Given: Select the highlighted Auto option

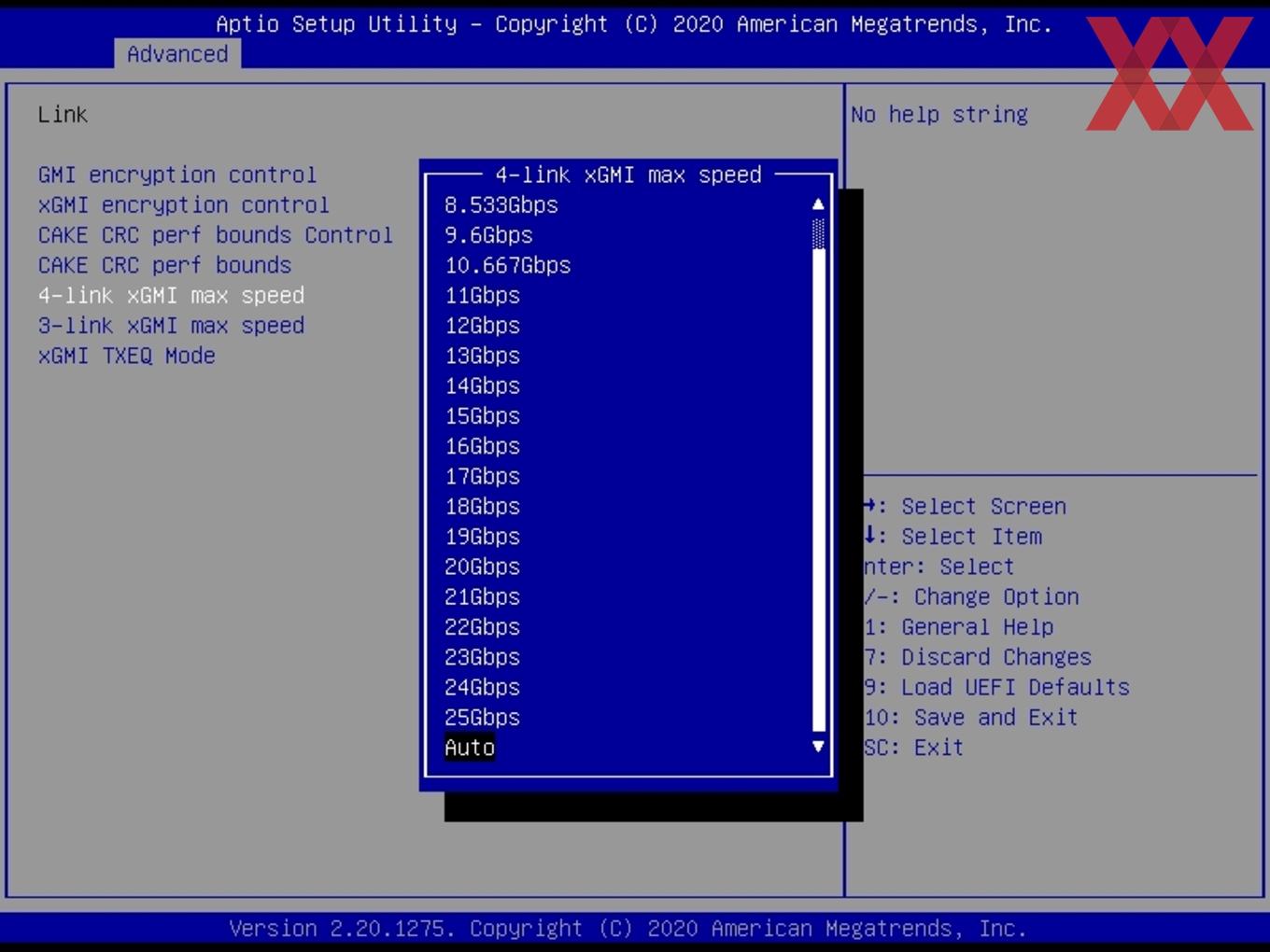Looking at the screenshot, I should pos(470,748).
